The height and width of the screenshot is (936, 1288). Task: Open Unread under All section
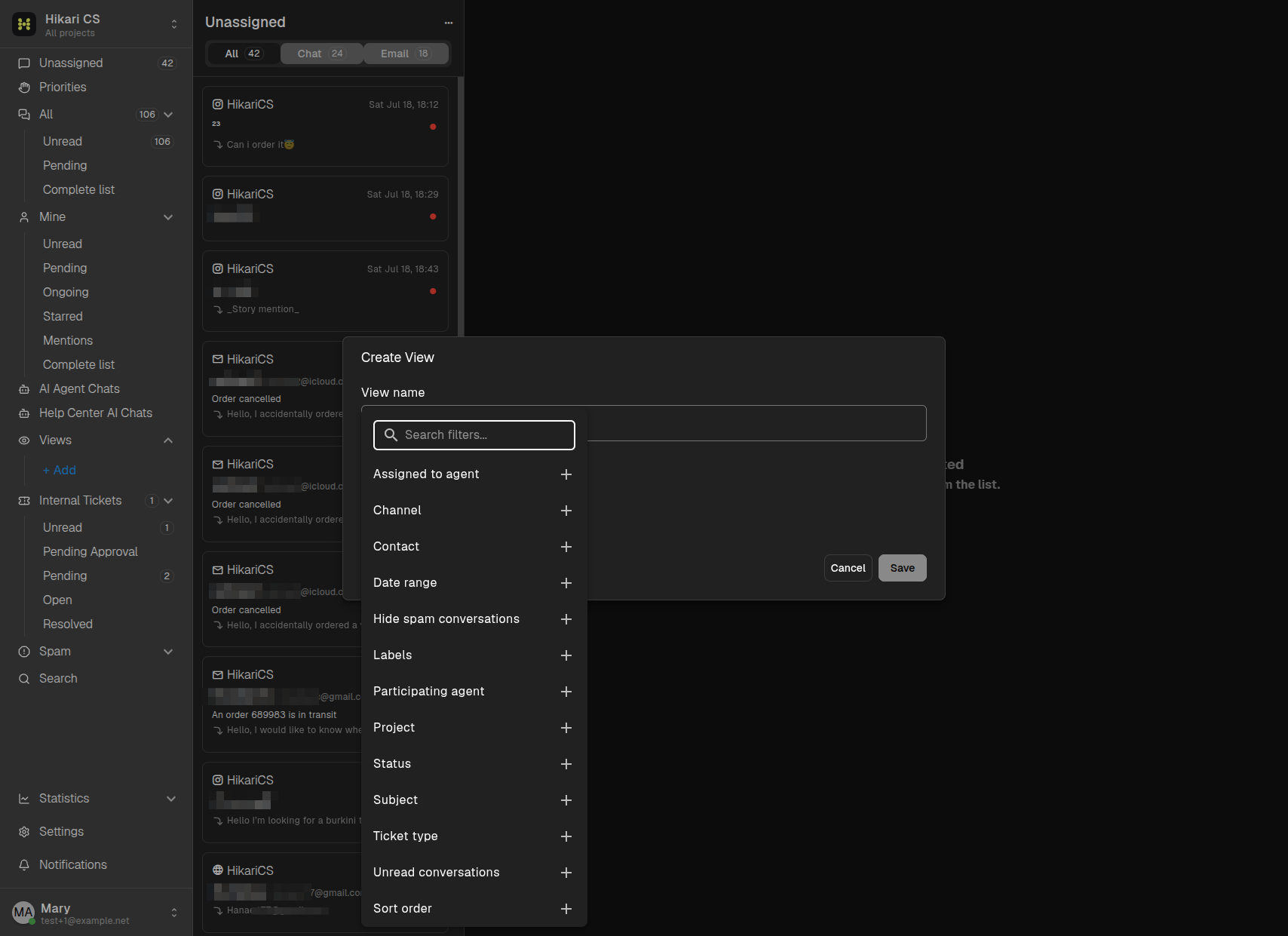pos(63,142)
